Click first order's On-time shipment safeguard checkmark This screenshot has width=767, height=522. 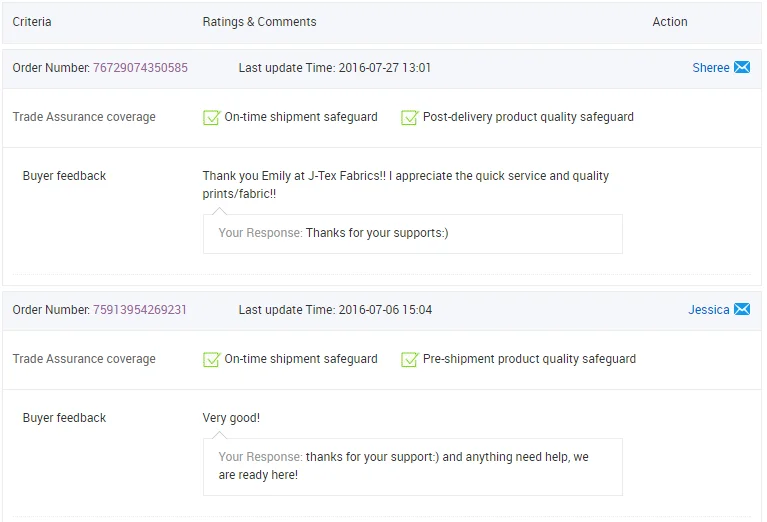coord(211,118)
